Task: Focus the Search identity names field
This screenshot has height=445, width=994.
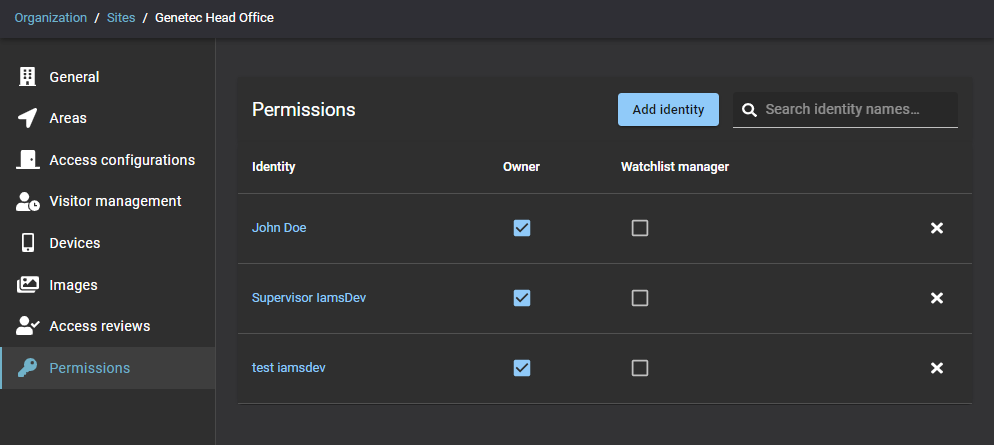Action: click(x=857, y=110)
